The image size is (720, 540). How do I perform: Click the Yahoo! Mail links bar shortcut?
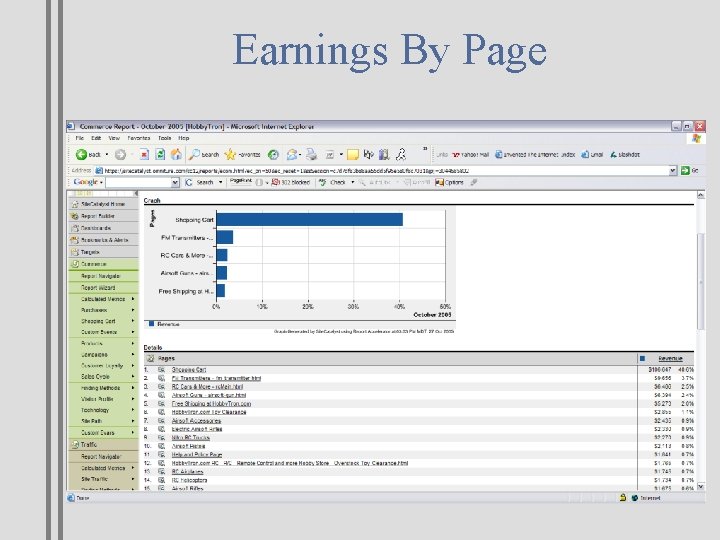tap(471, 155)
